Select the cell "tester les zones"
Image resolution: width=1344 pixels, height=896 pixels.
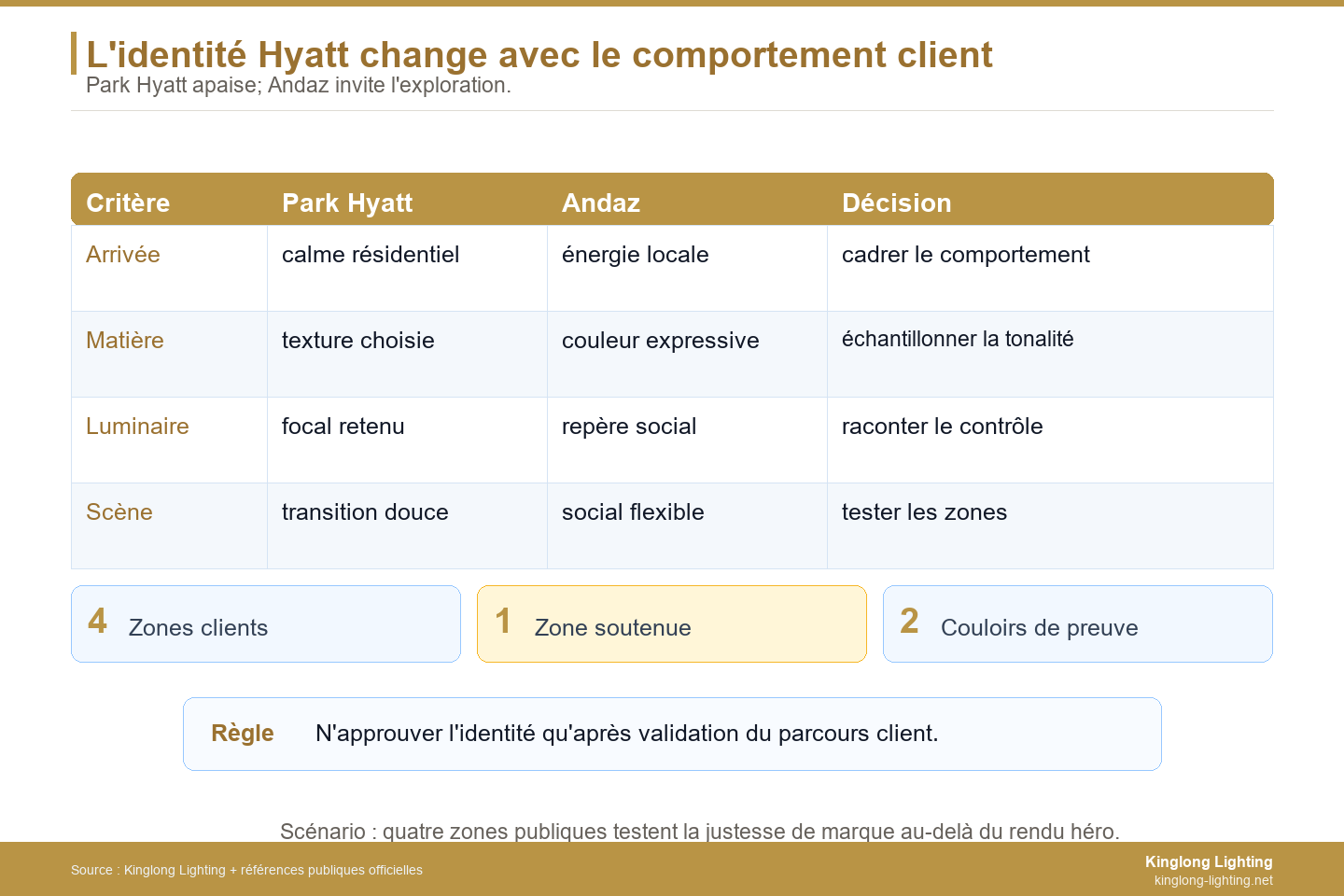[x=925, y=512]
